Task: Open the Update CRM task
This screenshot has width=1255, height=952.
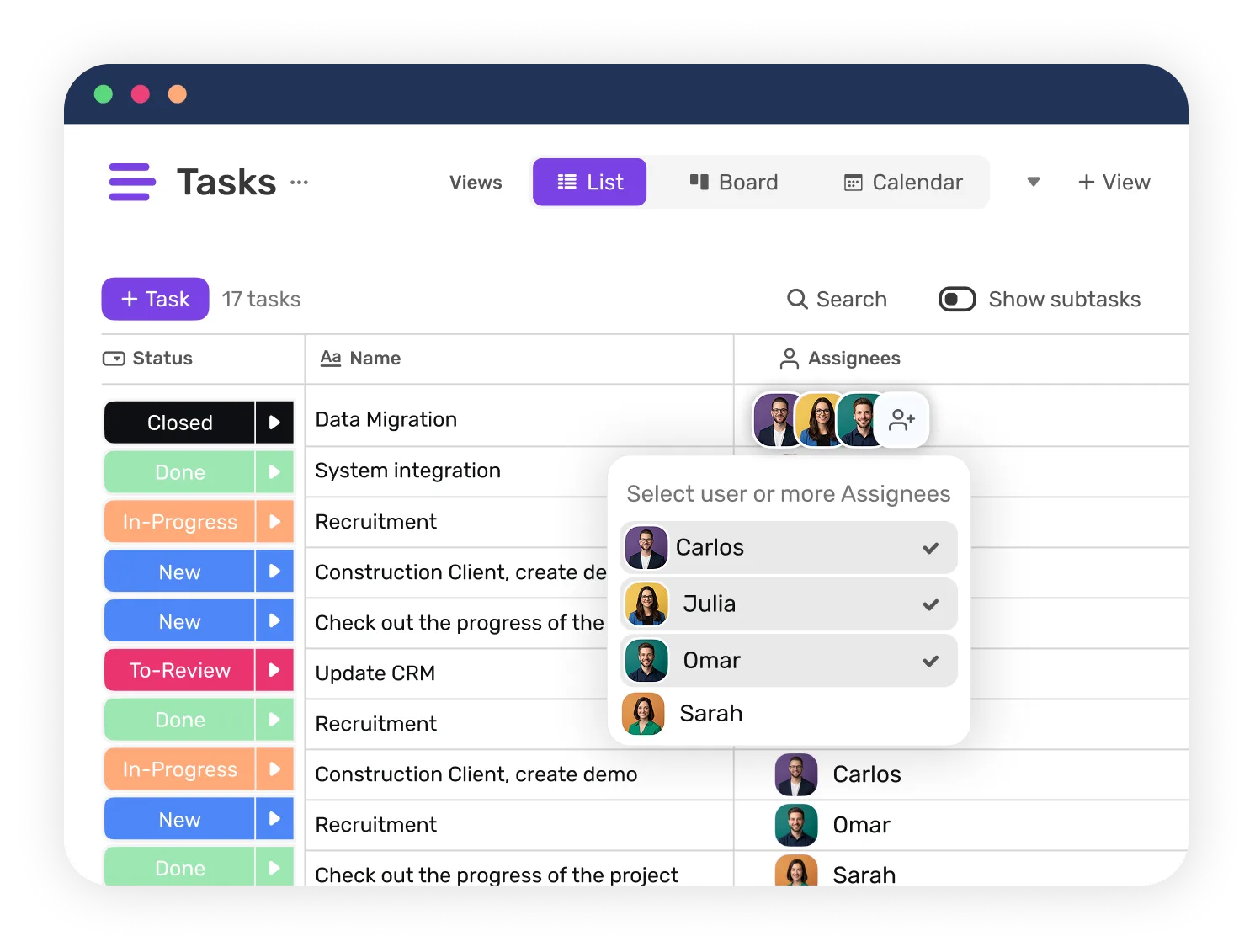Action: click(375, 673)
